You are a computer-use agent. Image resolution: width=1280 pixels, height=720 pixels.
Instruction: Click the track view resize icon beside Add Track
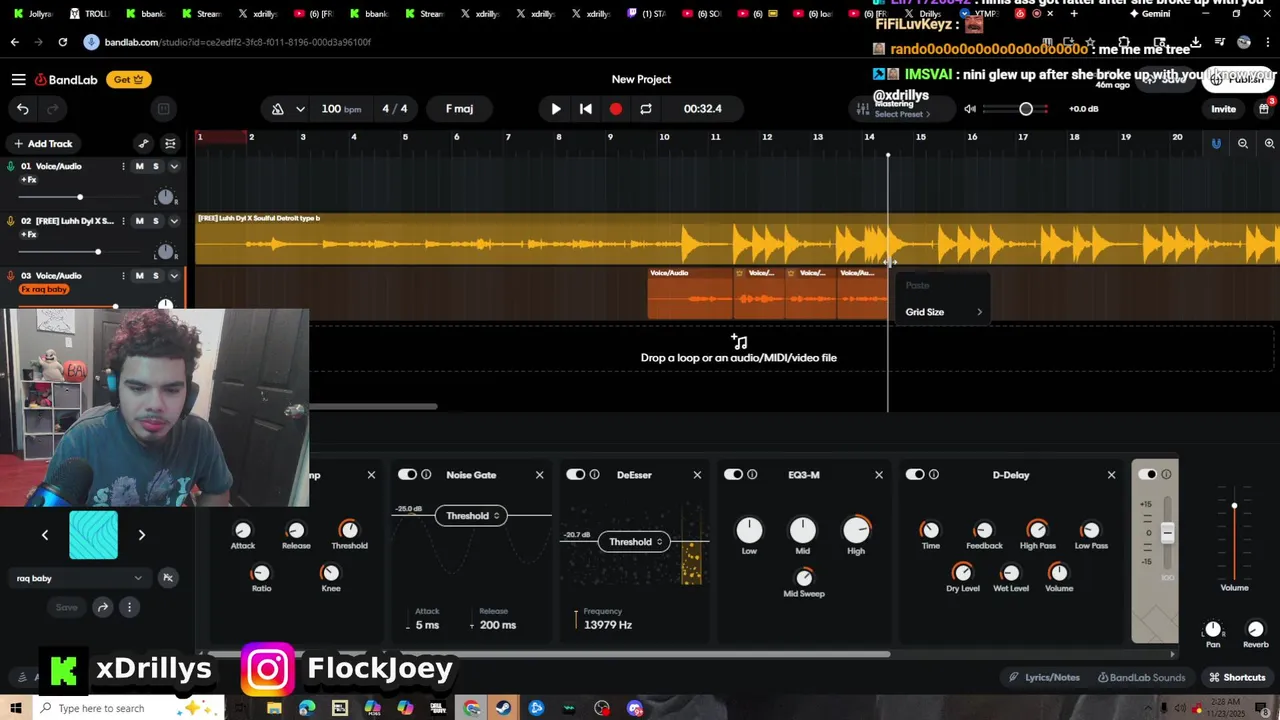click(170, 144)
